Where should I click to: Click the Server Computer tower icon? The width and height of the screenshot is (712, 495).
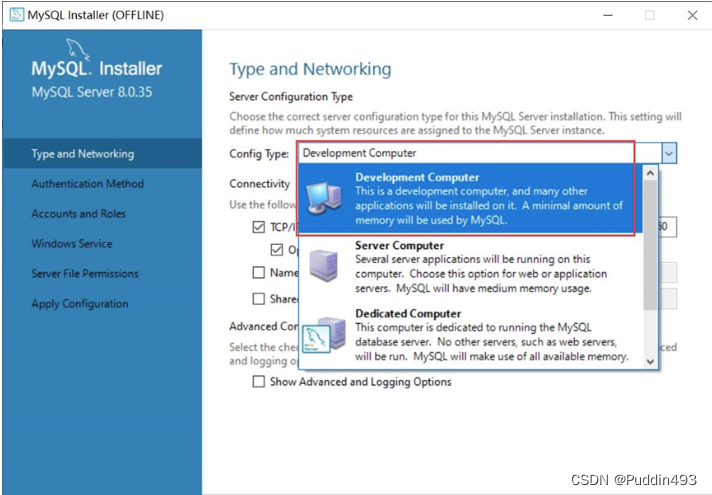(323, 266)
